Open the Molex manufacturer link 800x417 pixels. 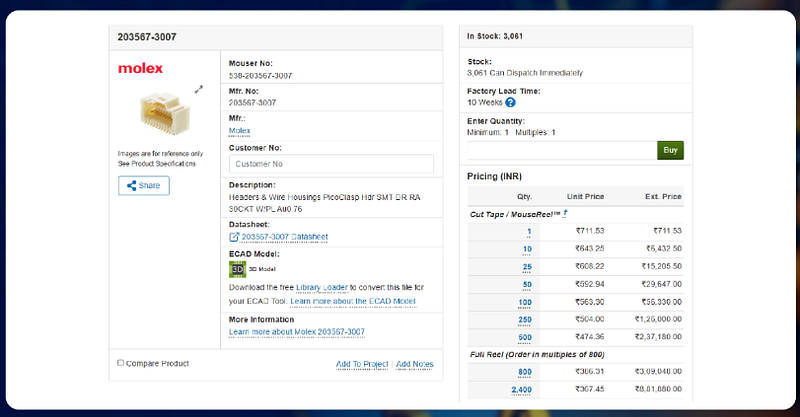(239, 131)
